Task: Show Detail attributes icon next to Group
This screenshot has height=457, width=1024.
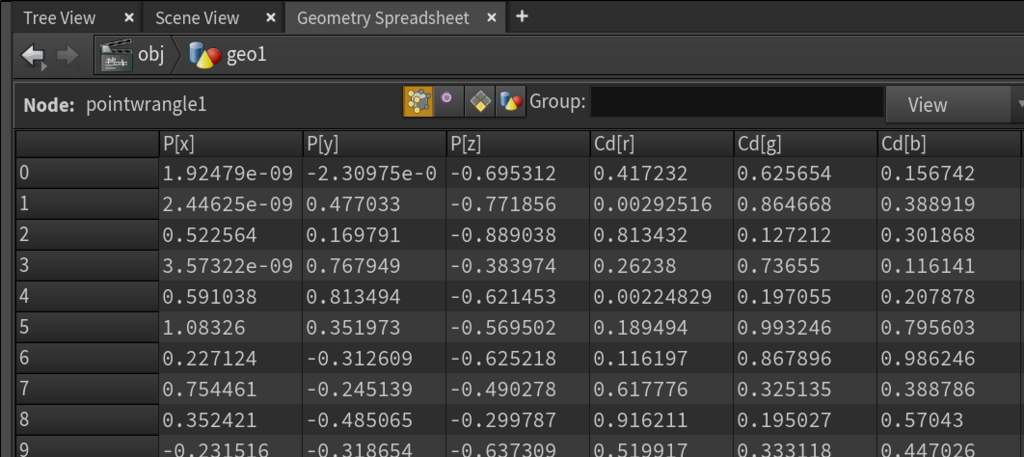Action: pos(511,101)
